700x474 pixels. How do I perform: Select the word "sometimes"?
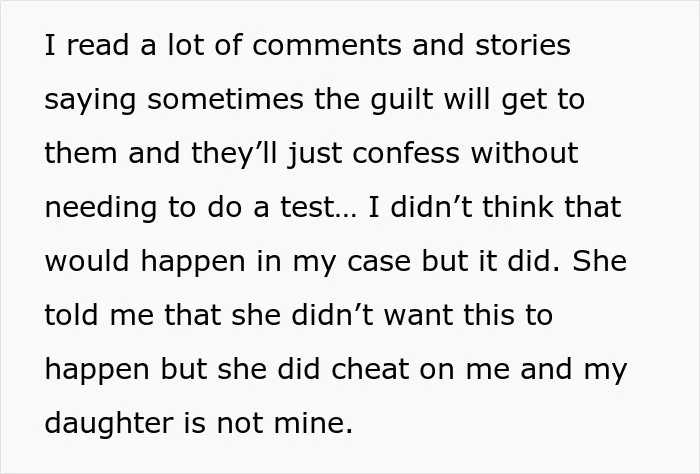click(225, 100)
